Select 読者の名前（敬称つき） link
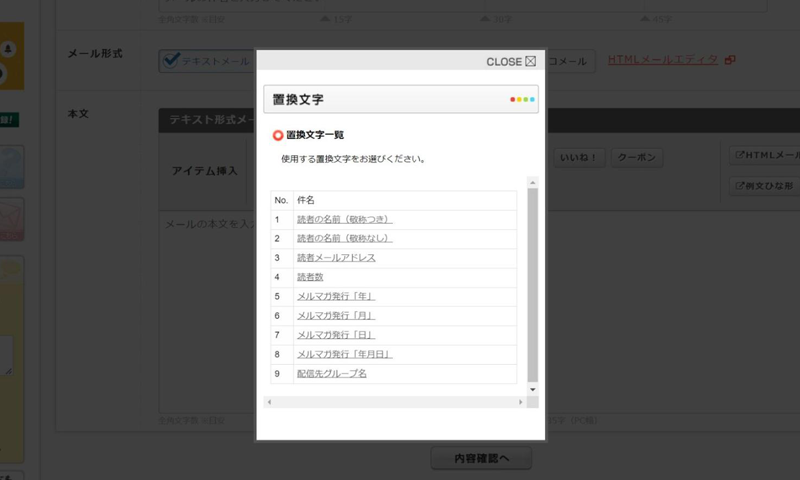Viewport: 800px width, 480px height. (344, 219)
